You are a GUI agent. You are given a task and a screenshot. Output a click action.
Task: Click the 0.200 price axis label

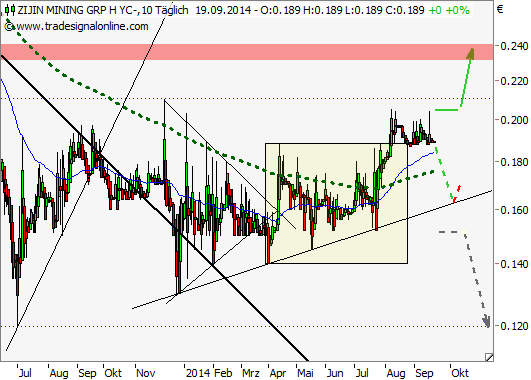click(x=514, y=120)
